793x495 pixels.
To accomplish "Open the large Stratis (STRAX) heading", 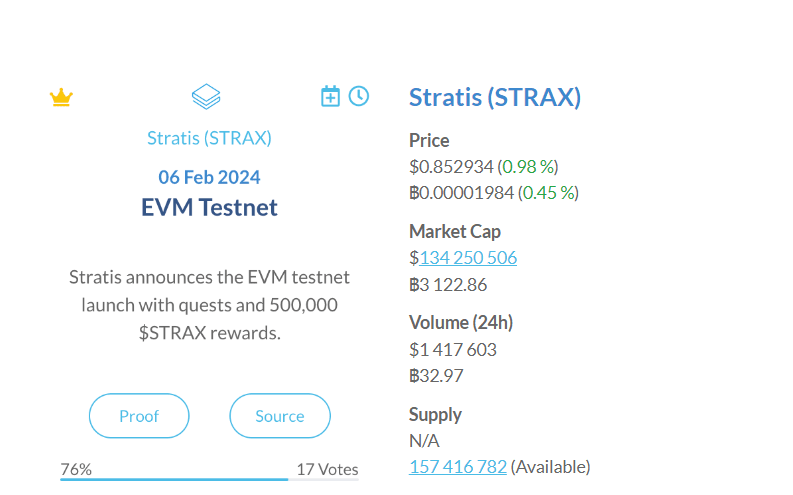I will coord(495,97).
